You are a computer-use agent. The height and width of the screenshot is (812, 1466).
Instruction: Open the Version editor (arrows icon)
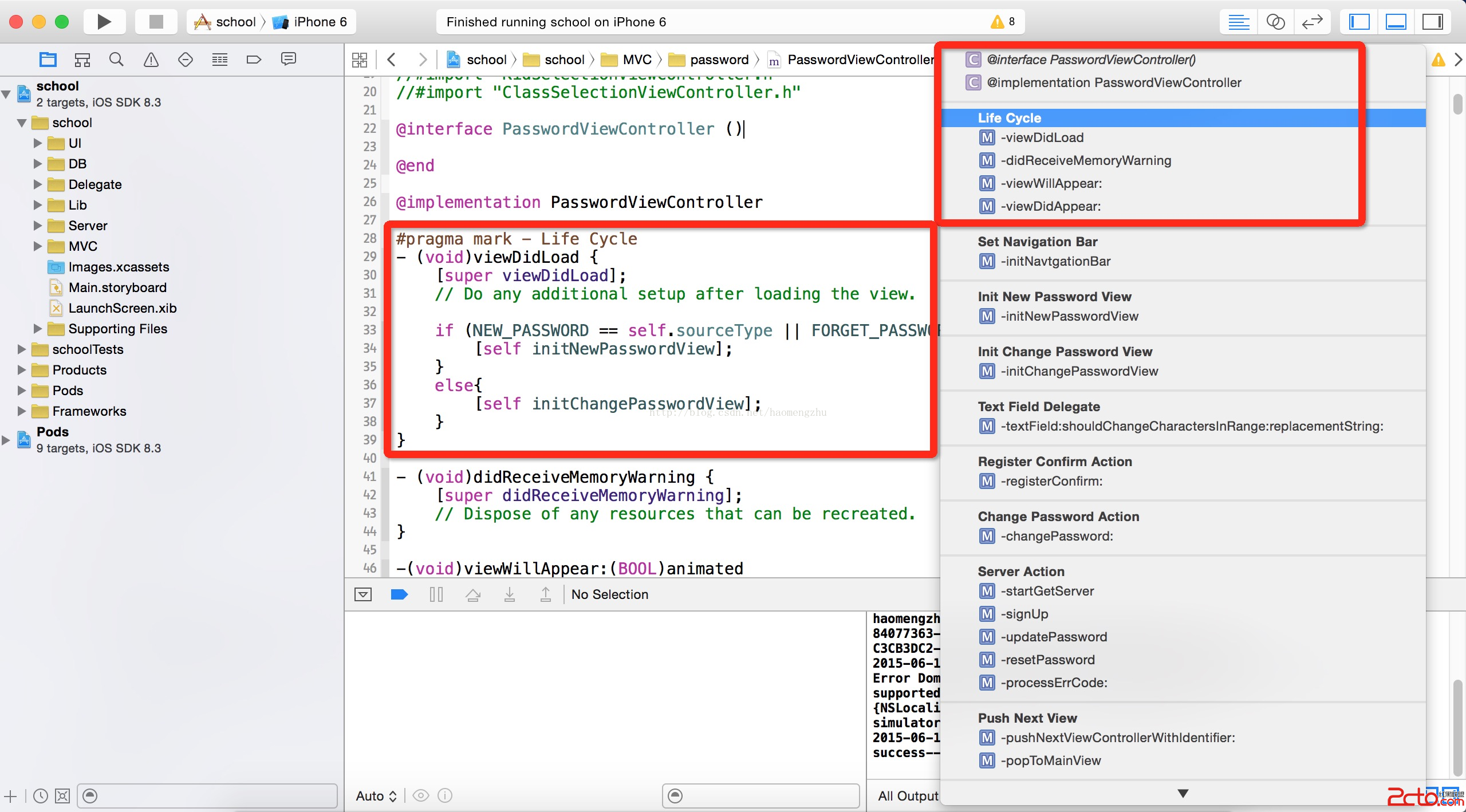pyautogui.click(x=1312, y=22)
